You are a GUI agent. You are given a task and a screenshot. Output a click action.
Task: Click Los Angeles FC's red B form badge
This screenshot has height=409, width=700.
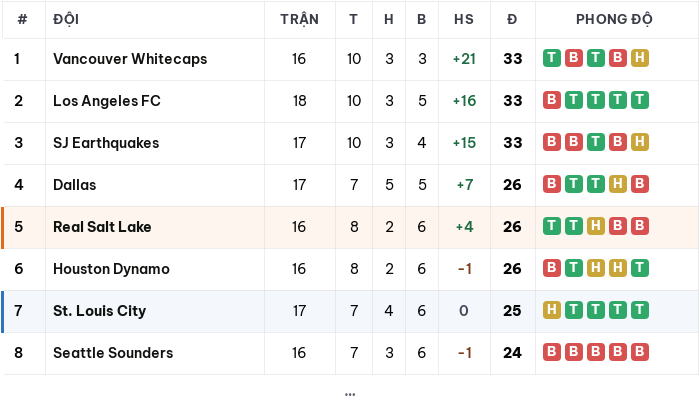pos(552,100)
